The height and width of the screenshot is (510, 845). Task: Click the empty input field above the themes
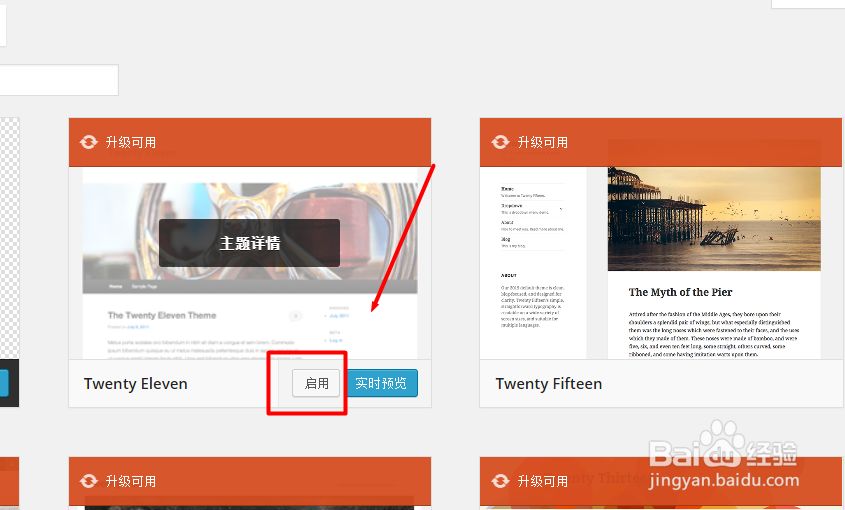(x=58, y=80)
